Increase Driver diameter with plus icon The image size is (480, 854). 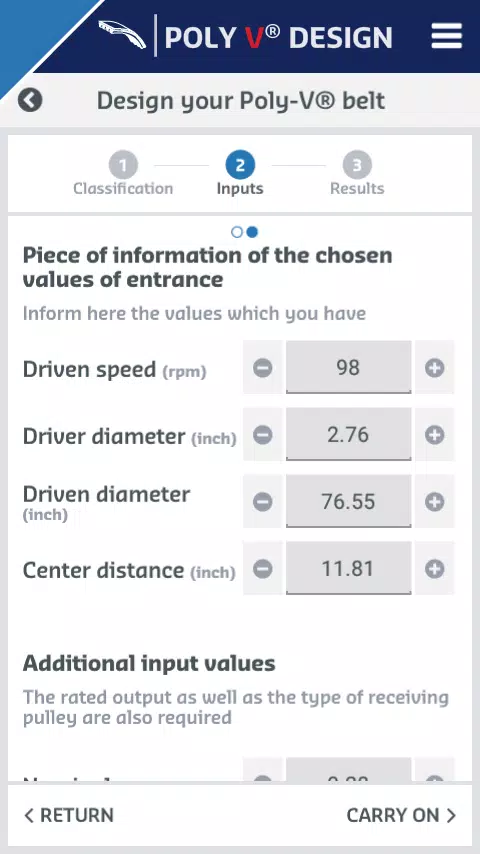434,435
